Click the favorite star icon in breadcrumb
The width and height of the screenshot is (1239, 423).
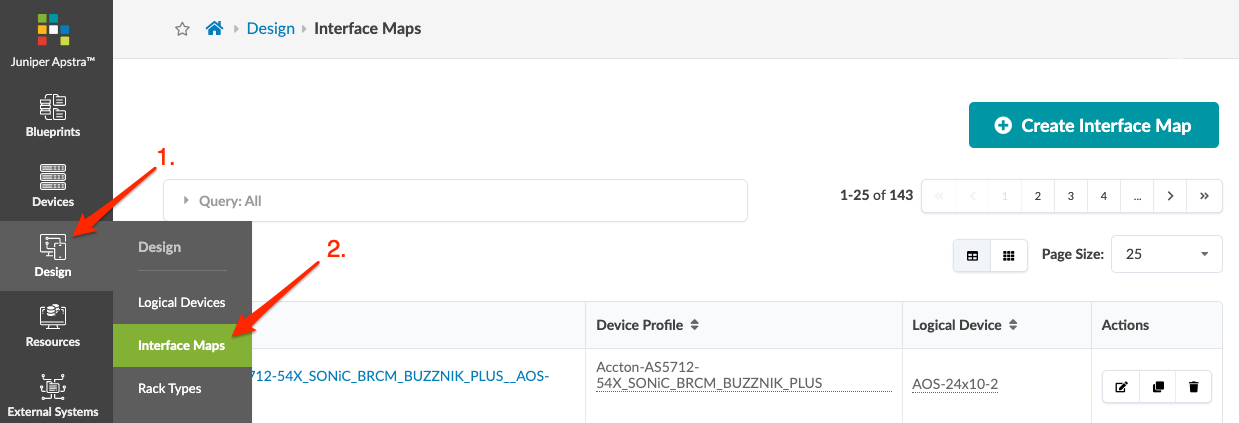point(182,29)
